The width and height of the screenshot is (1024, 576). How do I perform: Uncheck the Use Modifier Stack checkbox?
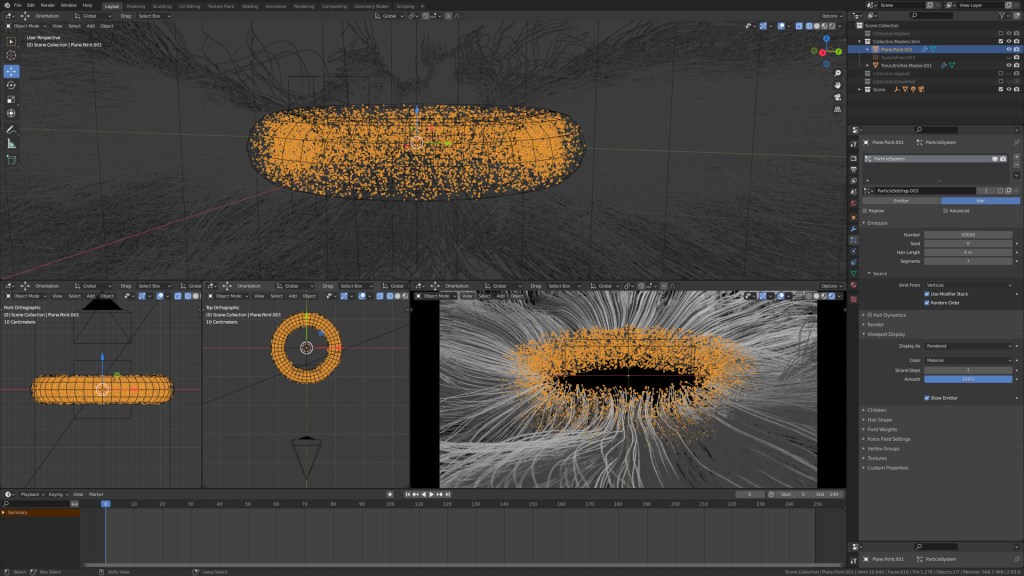tap(927, 294)
